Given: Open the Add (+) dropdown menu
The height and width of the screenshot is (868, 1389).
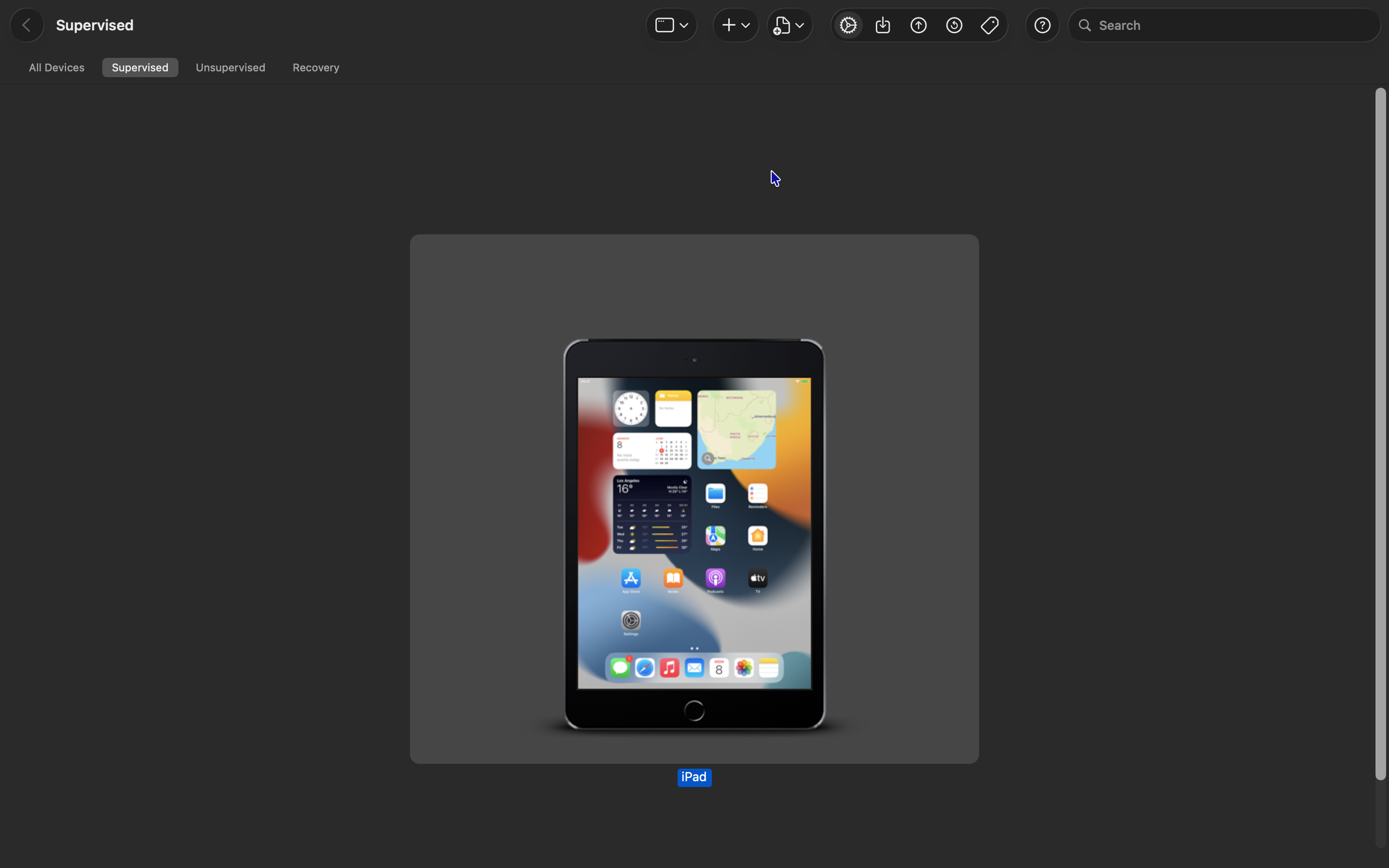Looking at the screenshot, I should (x=735, y=25).
